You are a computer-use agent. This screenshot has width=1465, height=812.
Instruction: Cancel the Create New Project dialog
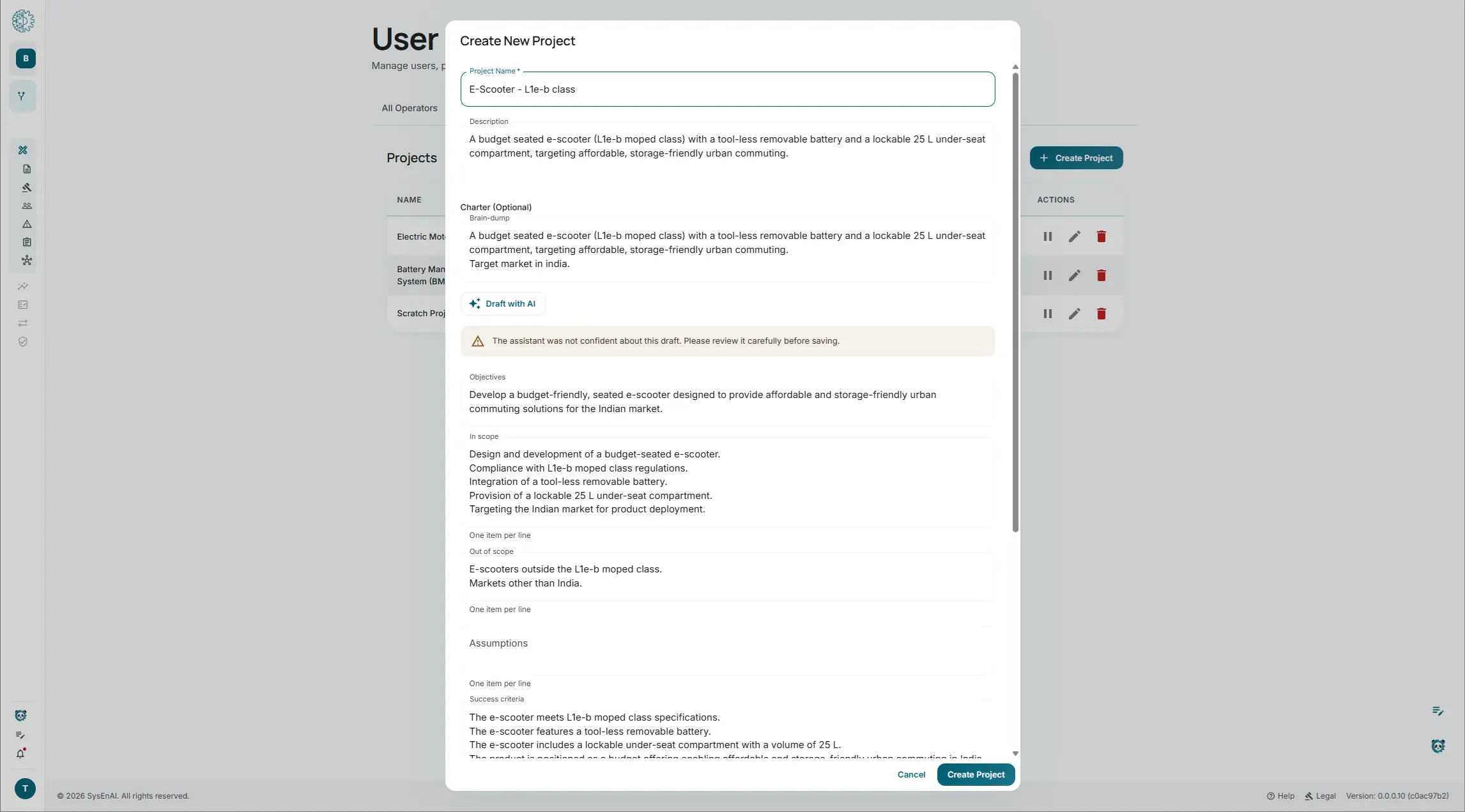click(x=911, y=774)
